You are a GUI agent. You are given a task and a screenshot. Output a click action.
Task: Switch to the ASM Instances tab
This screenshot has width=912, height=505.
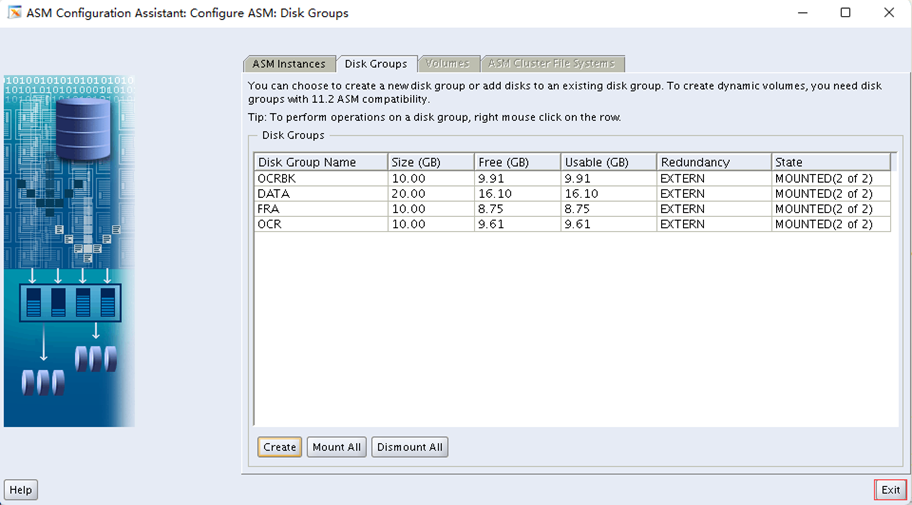click(288, 64)
